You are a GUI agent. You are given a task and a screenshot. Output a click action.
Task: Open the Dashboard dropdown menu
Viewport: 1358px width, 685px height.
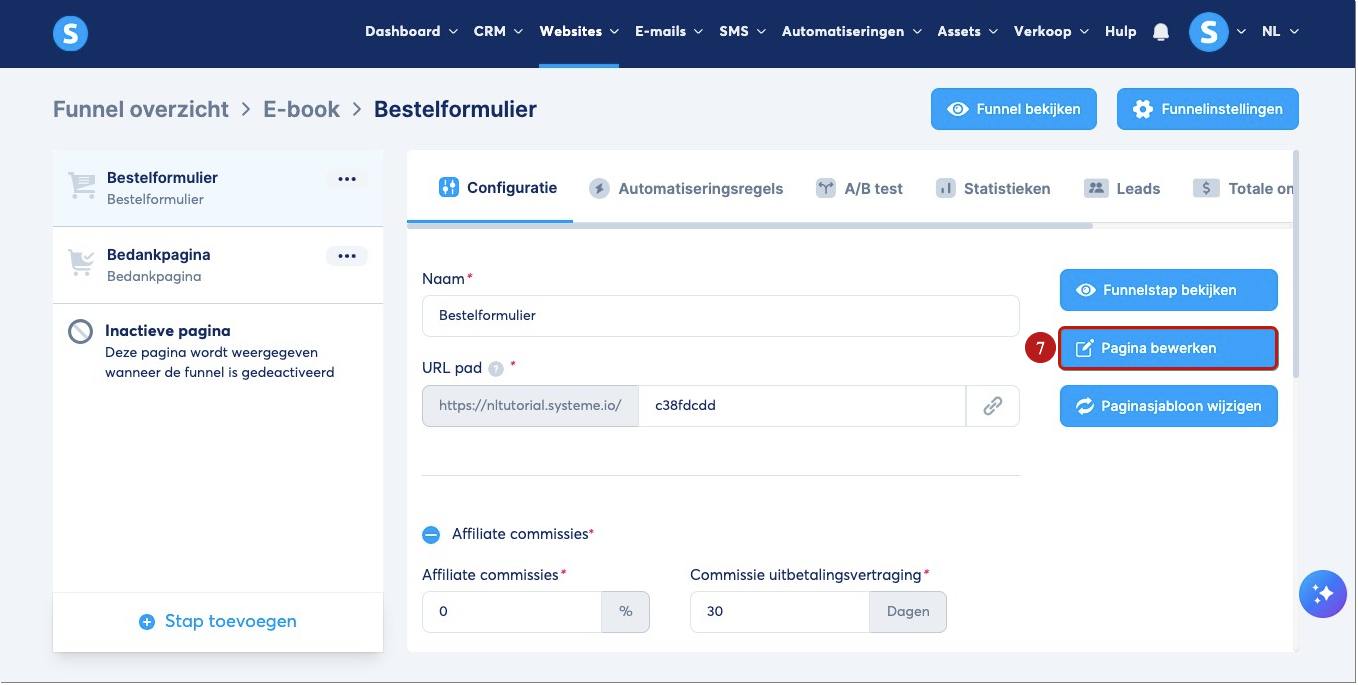pyautogui.click(x=411, y=31)
